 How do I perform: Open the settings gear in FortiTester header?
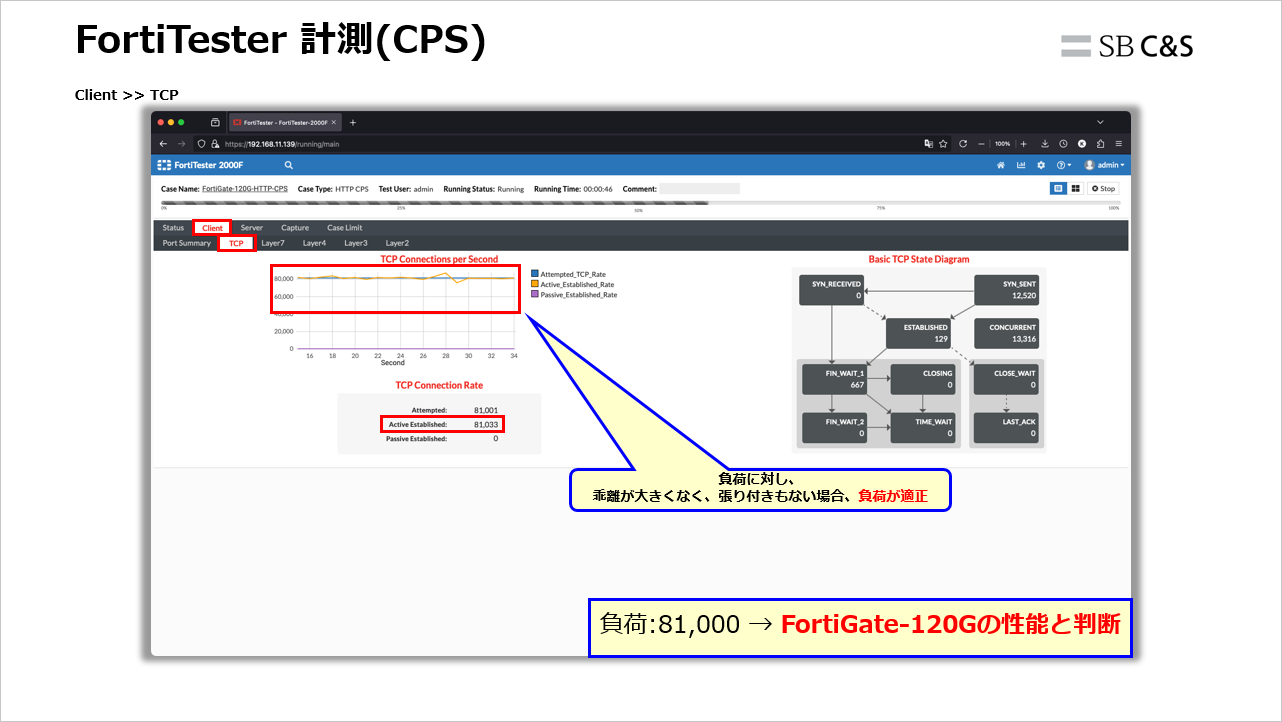1041,165
